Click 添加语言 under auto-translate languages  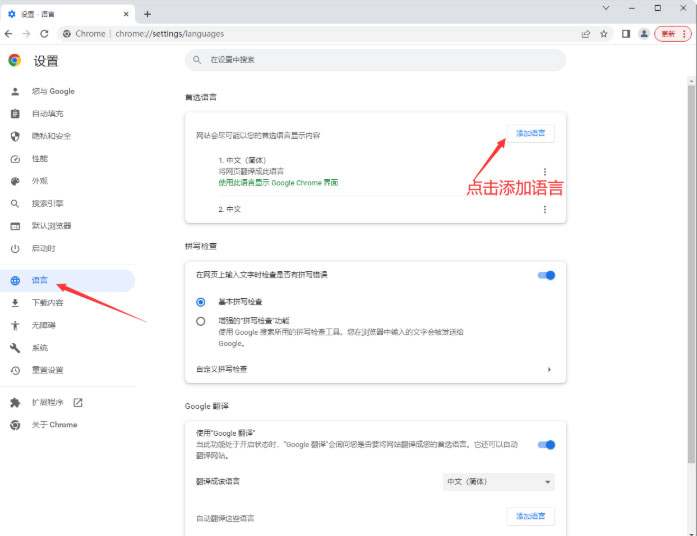coord(530,516)
